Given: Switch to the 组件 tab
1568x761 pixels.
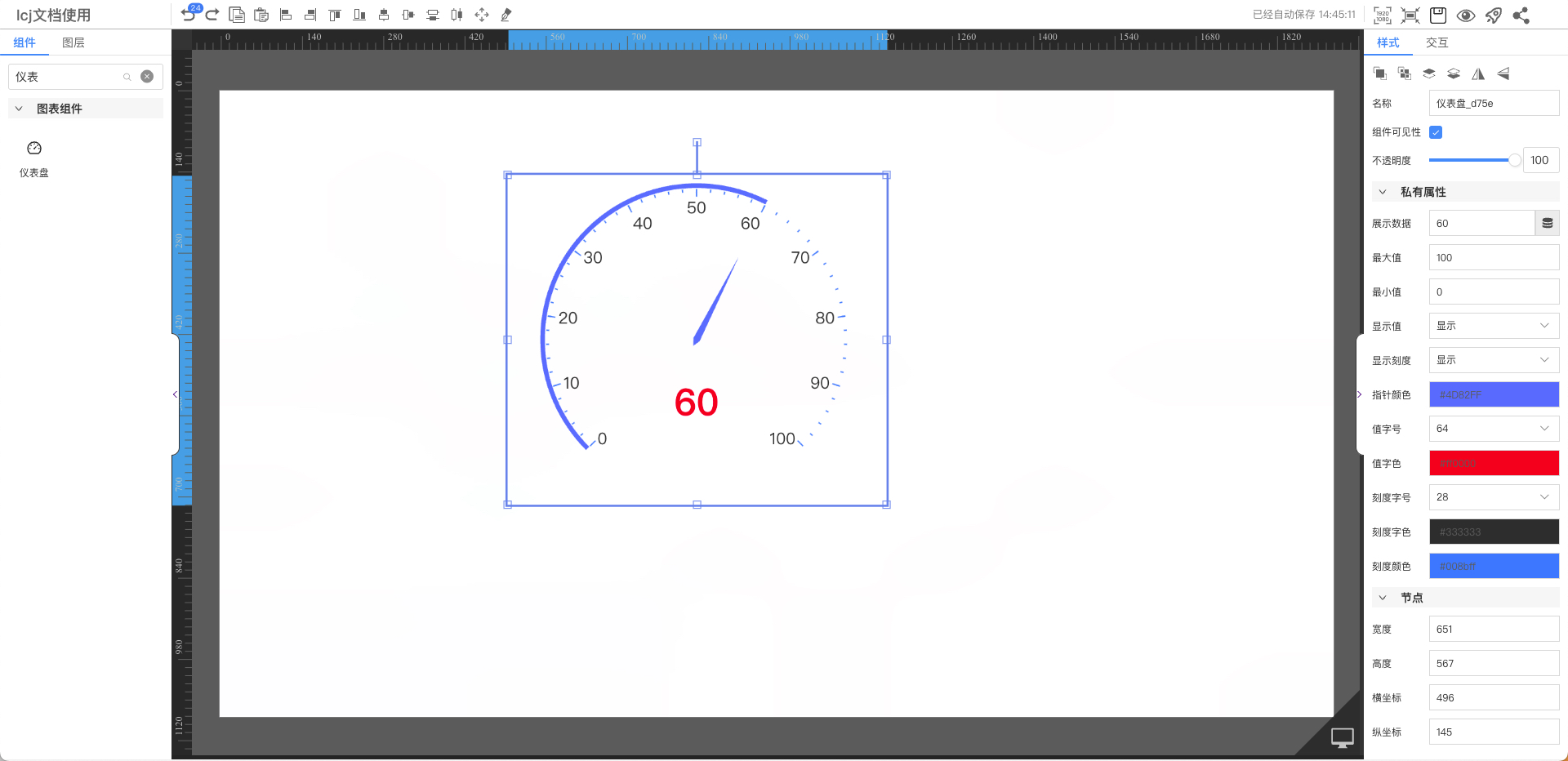Looking at the screenshot, I should (x=24, y=42).
